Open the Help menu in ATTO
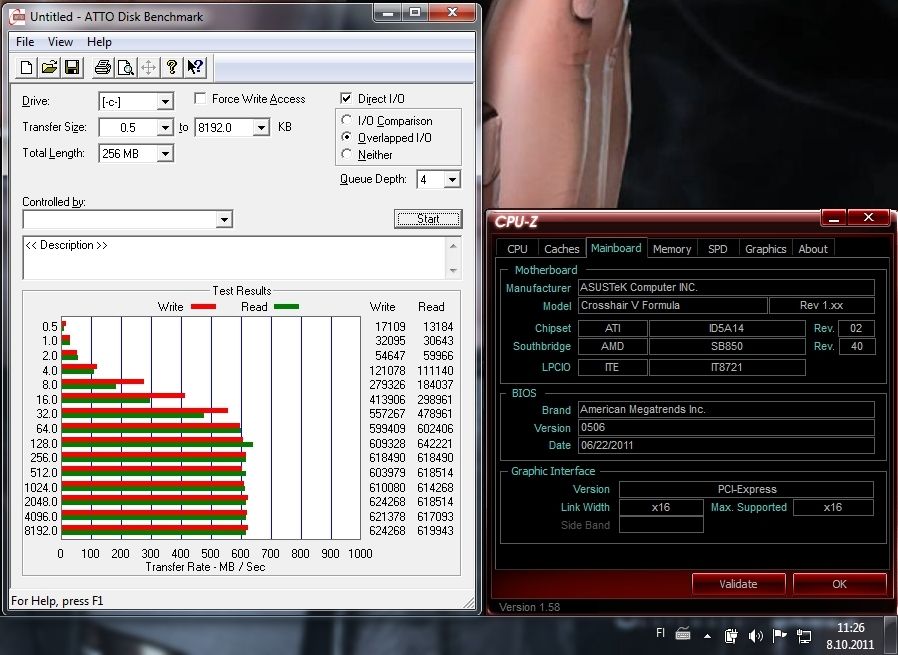This screenshot has height=655, width=898. [x=99, y=42]
